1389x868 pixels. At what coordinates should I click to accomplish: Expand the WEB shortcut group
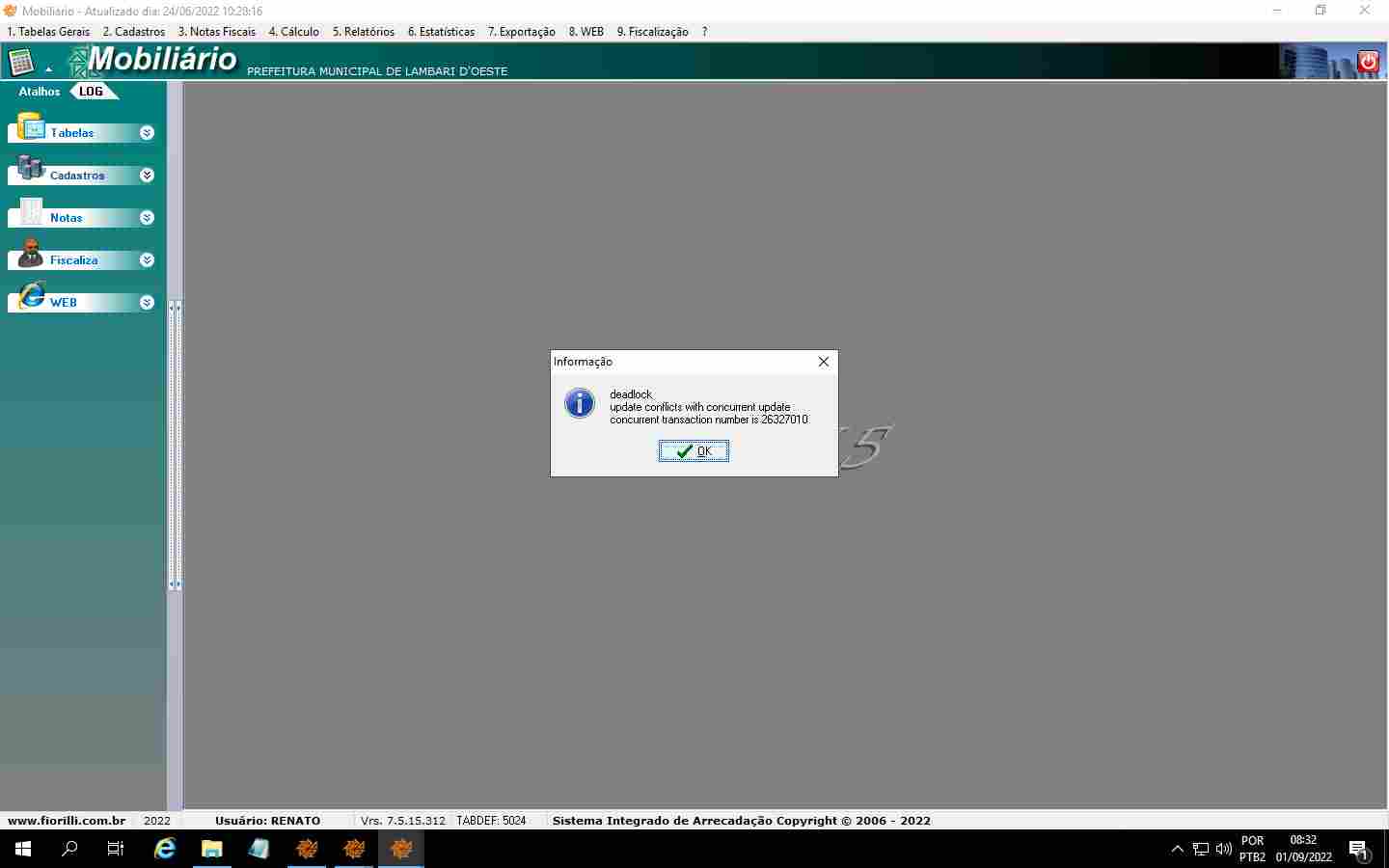(x=147, y=303)
